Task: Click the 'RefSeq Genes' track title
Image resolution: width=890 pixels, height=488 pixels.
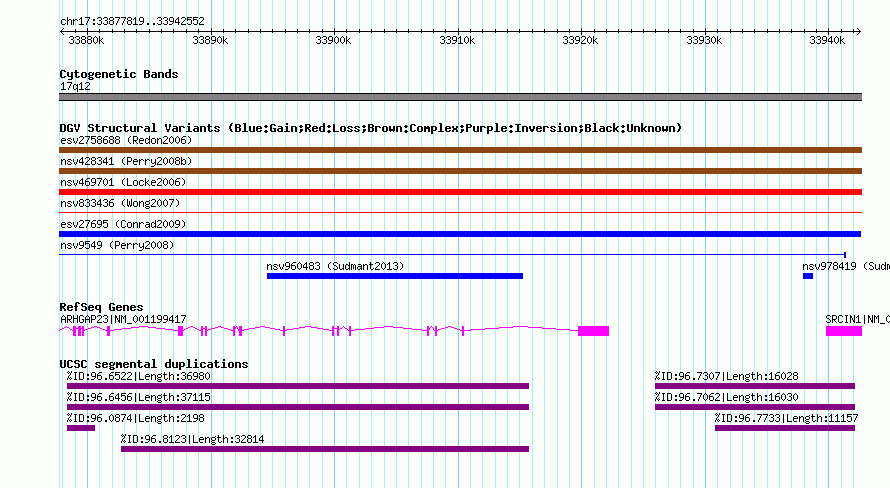Action: [x=101, y=307]
